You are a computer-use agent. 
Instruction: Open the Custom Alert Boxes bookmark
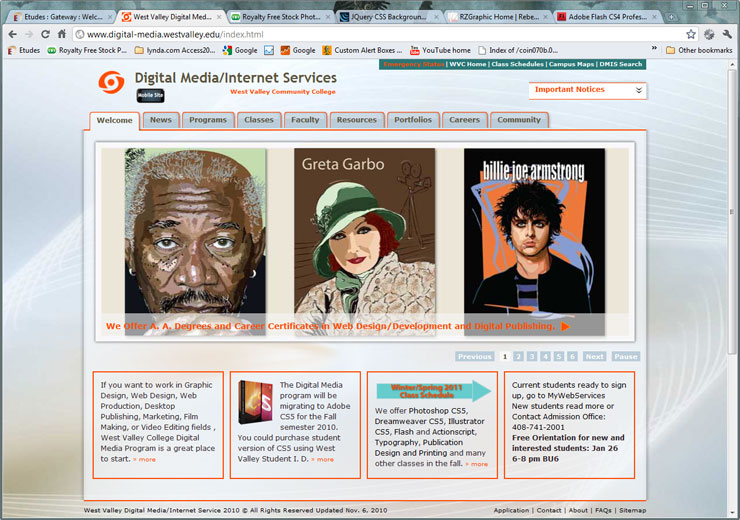(362, 50)
